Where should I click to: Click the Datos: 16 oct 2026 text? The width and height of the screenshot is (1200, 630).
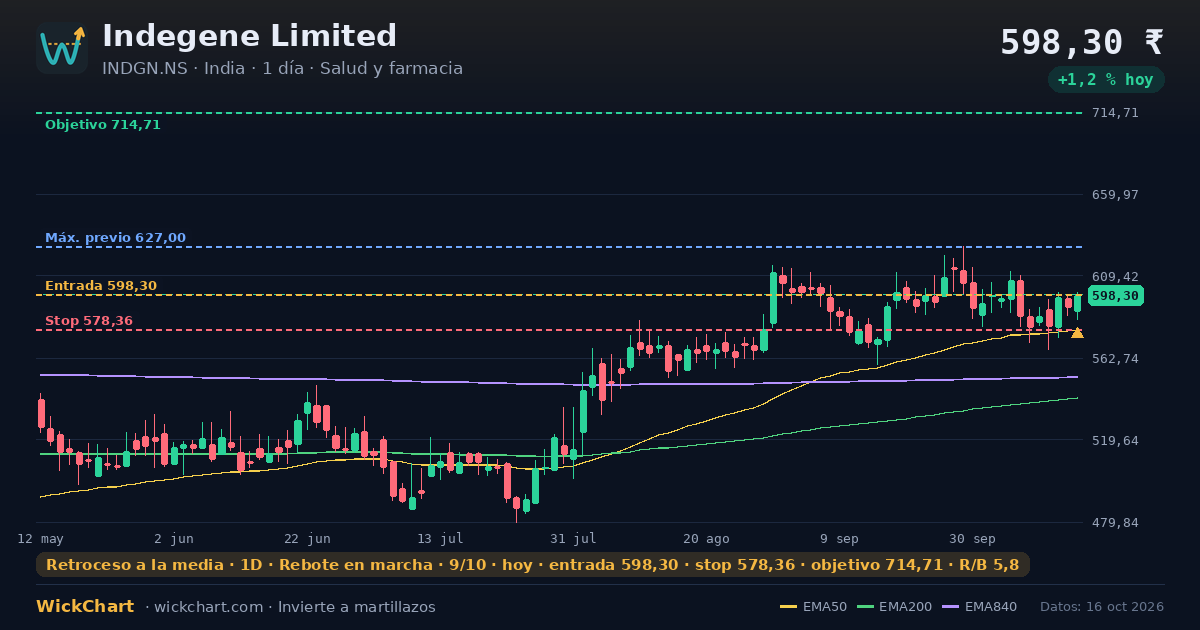point(1102,607)
